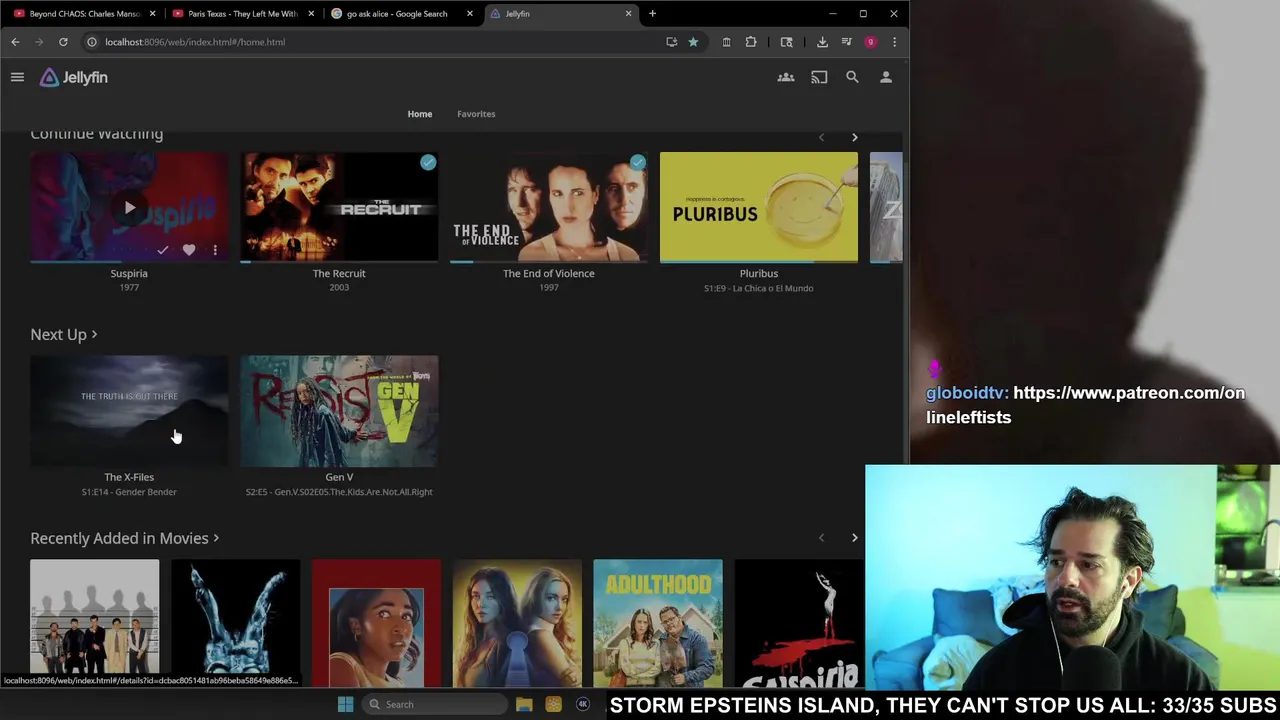Open the browser downloads icon
This screenshot has height=720, width=1280.
[x=822, y=42]
